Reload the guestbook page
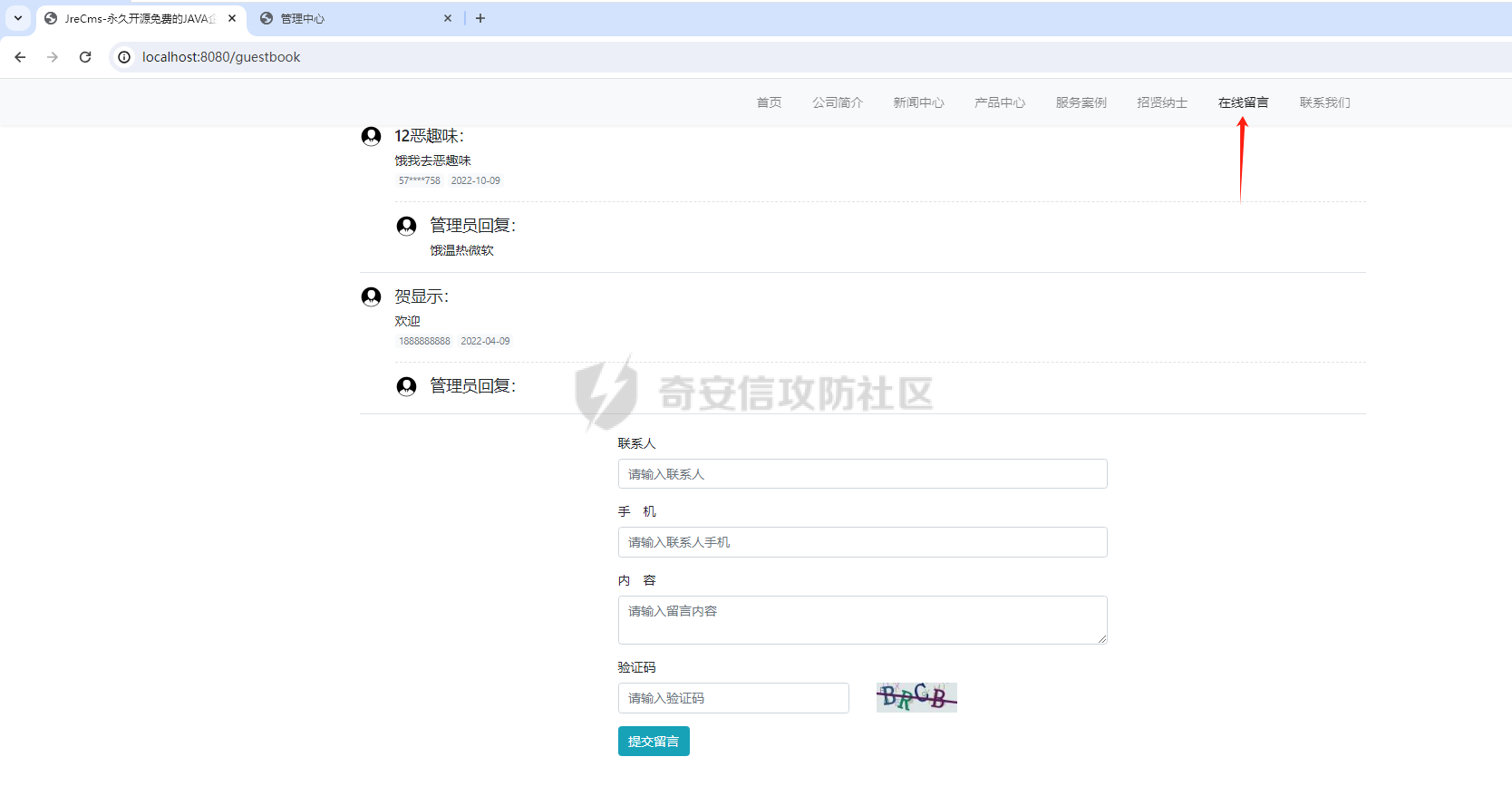Screen dimensions: 1512x786 click(85, 57)
